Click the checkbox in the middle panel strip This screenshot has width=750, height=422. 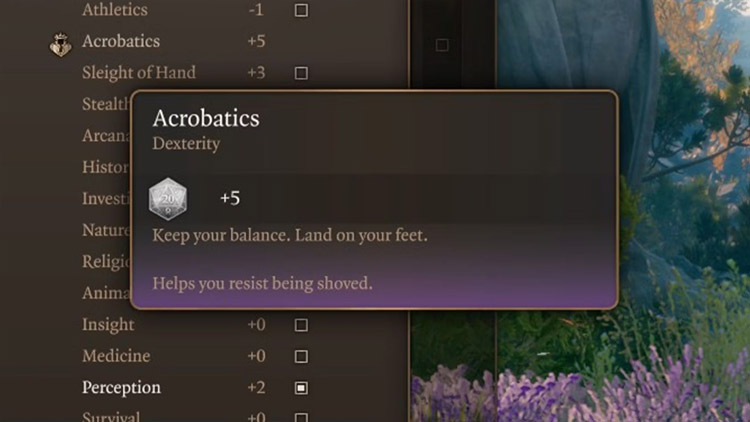442,44
